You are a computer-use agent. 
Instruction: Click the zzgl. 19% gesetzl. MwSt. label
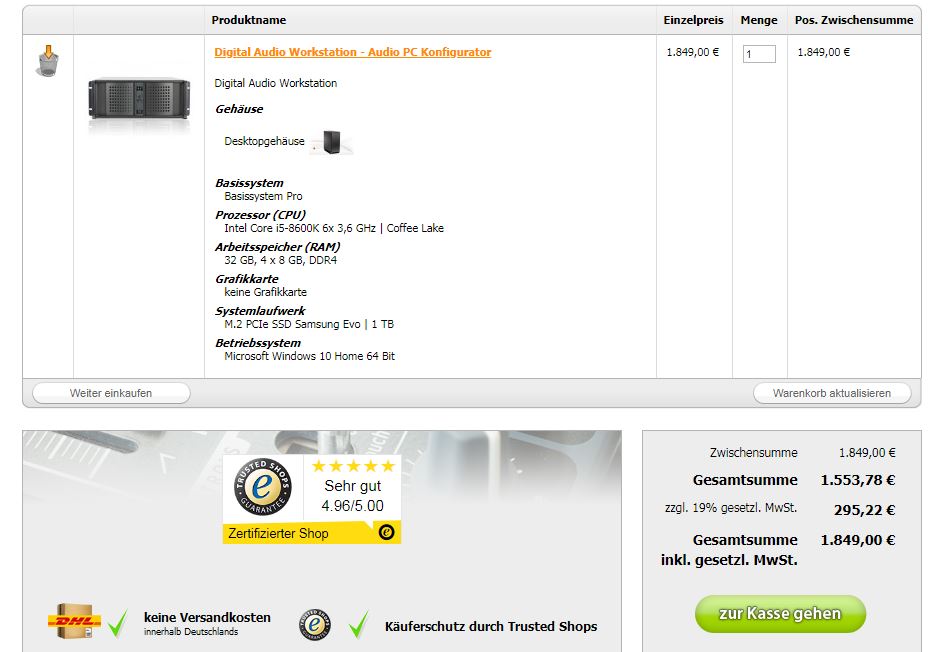pyautogui.click(x=731, y=508)
